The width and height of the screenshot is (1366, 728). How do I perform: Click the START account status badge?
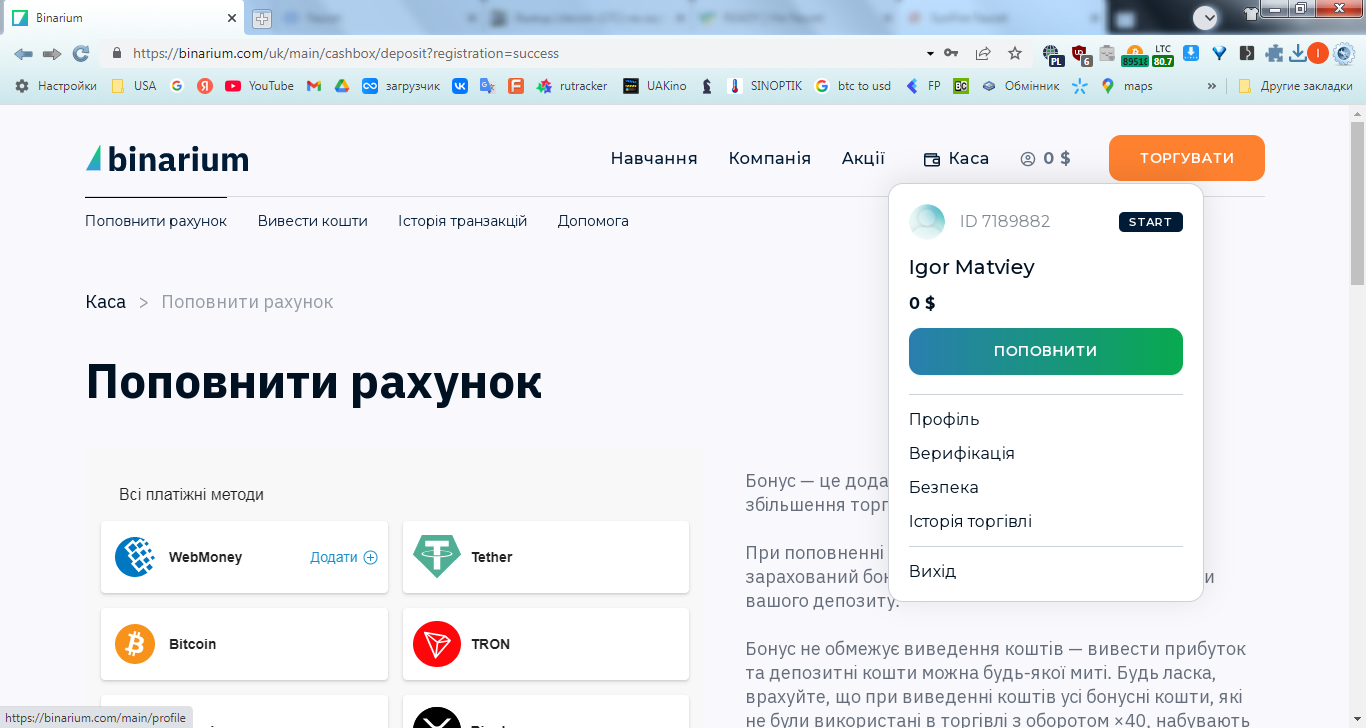coord(1151,222)
